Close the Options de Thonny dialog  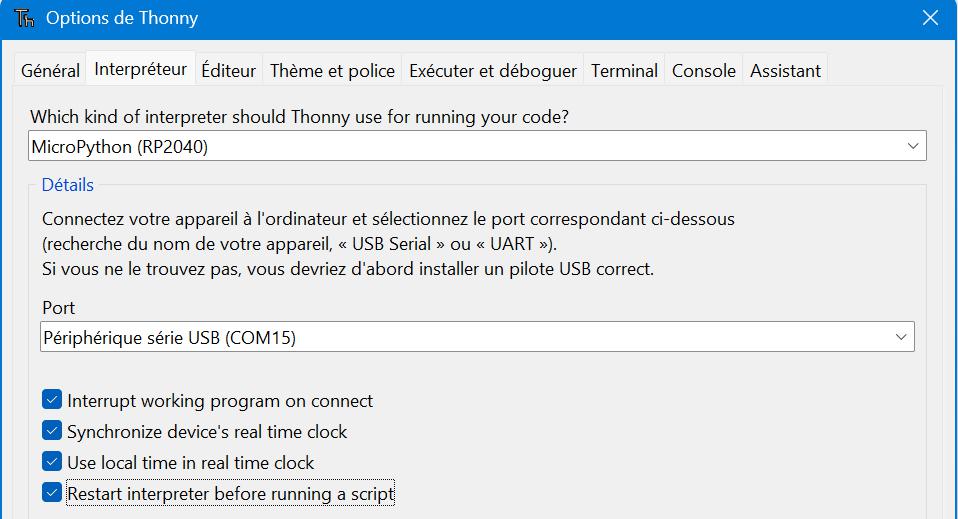pos(930,18)
